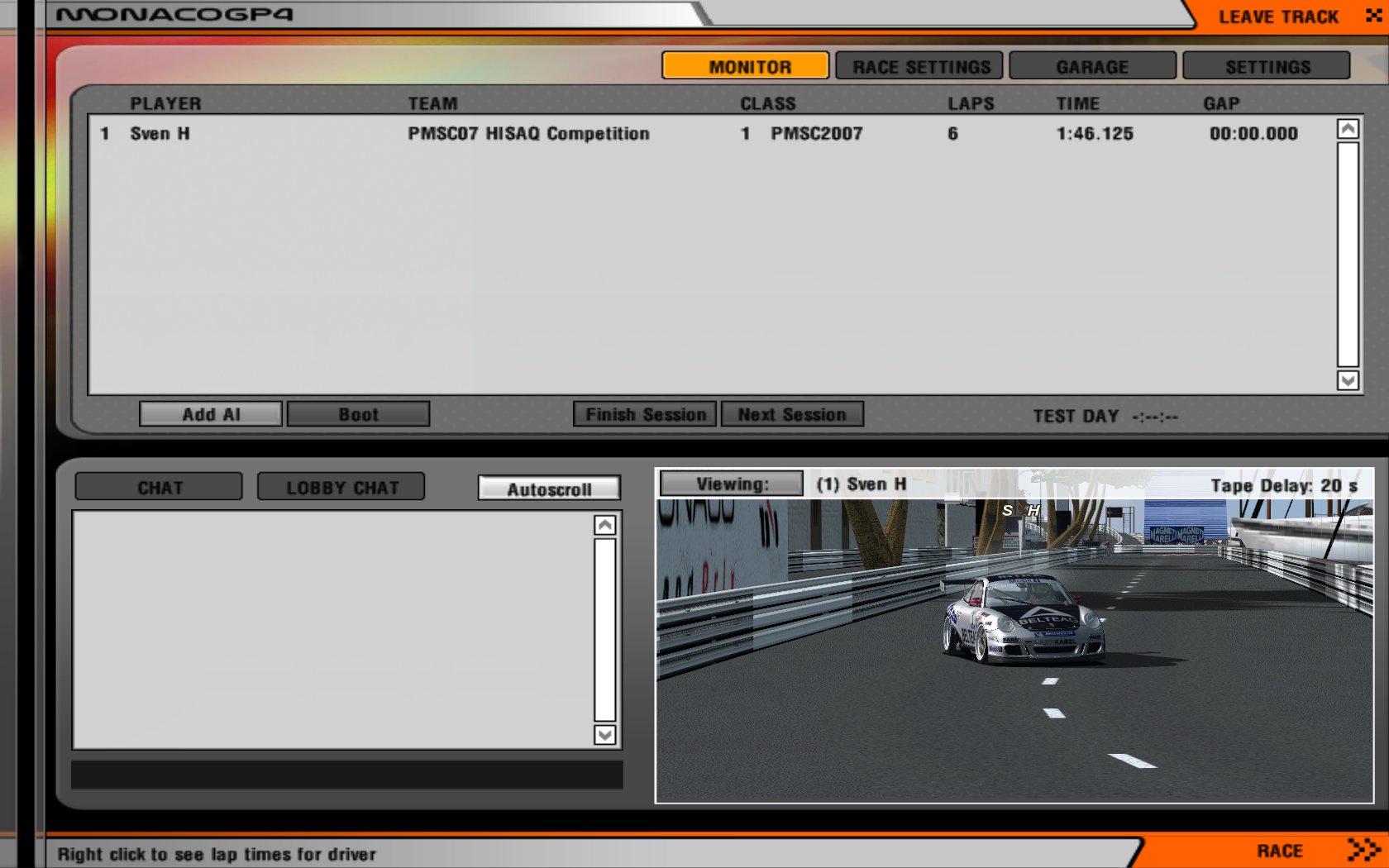The width and height of the screenshot is (1389, 868).
Task: Open the Race Settings tab
Action: [x=919, y=66]
